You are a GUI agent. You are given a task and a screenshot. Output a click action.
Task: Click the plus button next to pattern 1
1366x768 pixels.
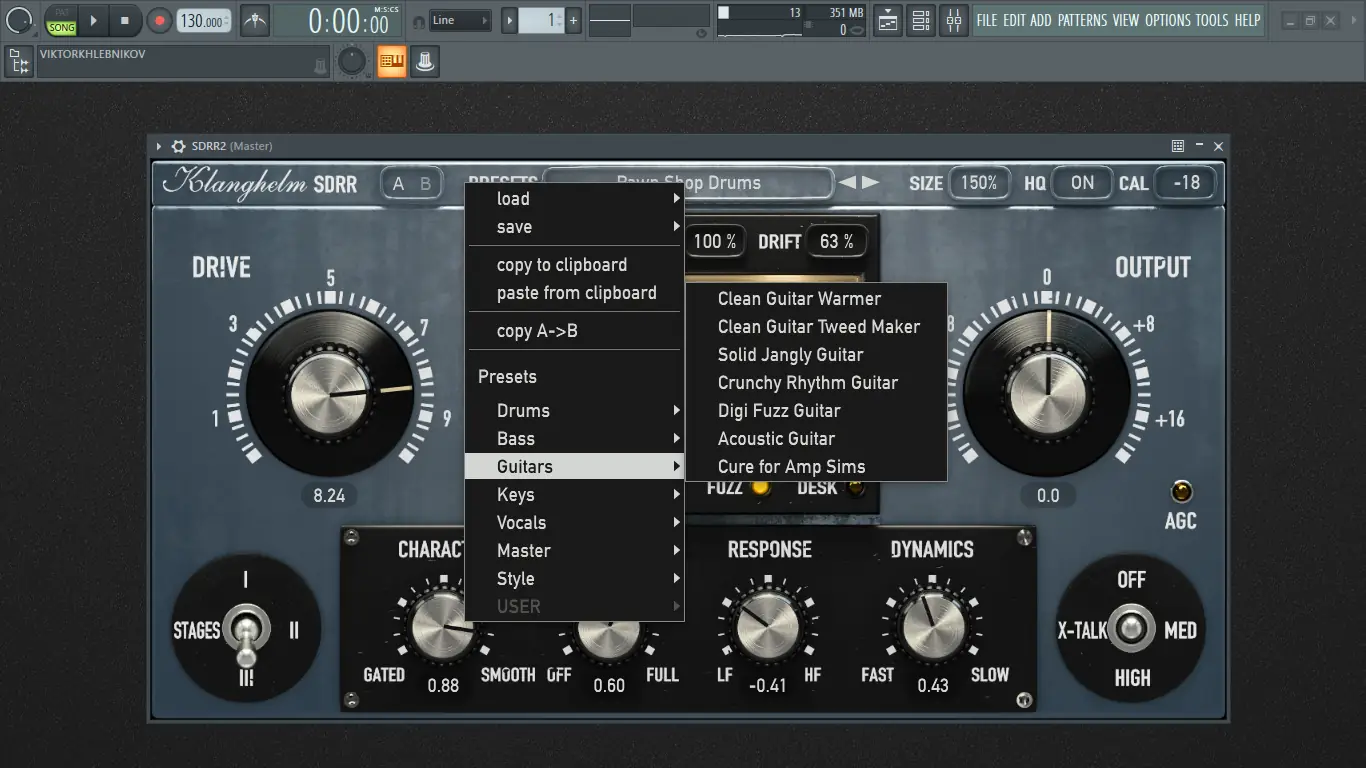pos(573,20)
